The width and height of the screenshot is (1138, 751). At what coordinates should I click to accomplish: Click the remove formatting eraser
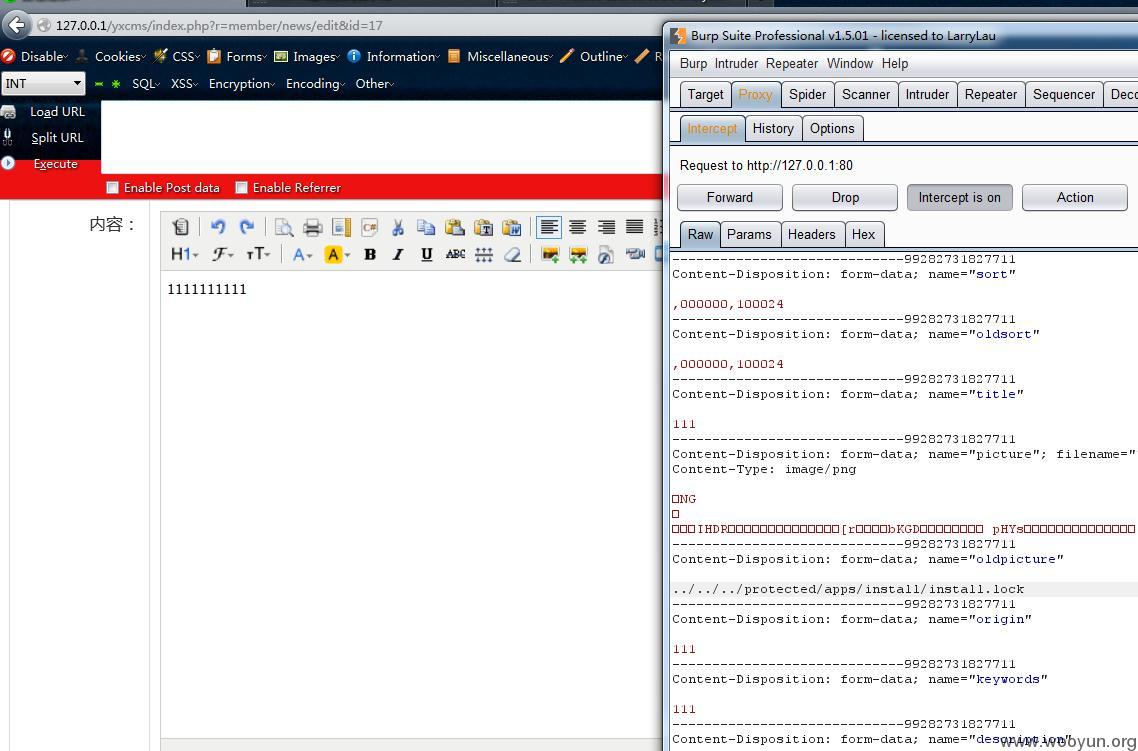coord(512,254)
